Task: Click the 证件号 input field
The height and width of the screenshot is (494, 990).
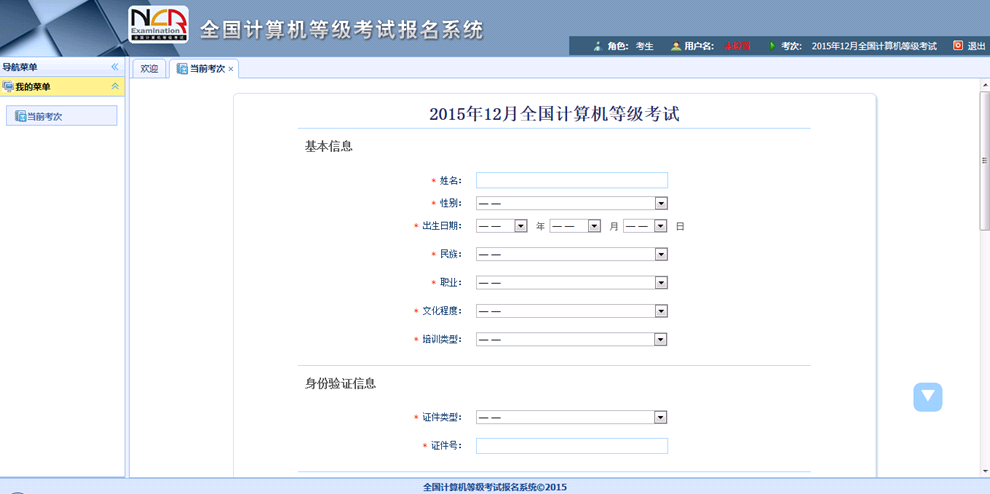Action: [571, 446]
